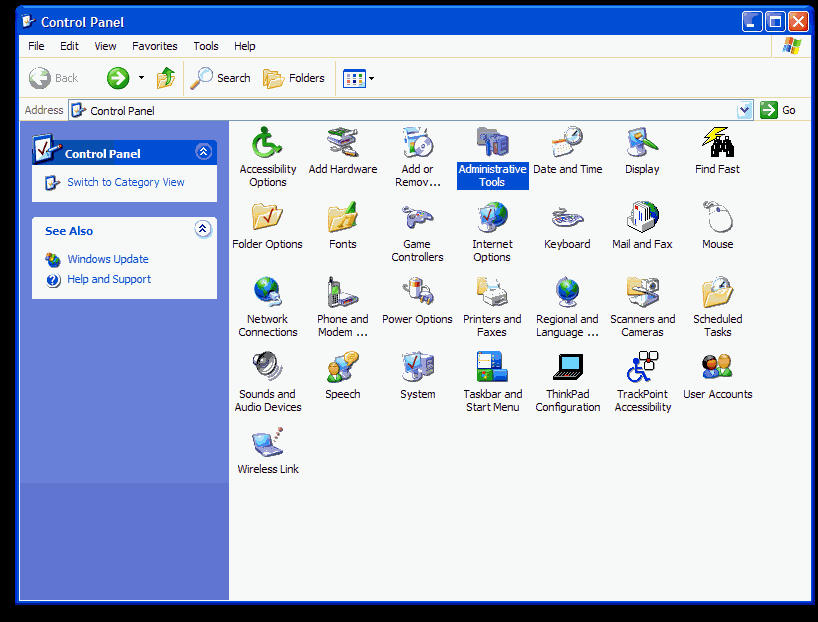Open the View menu
Viewport: 818px width, 622px height.
click(105, 46)
